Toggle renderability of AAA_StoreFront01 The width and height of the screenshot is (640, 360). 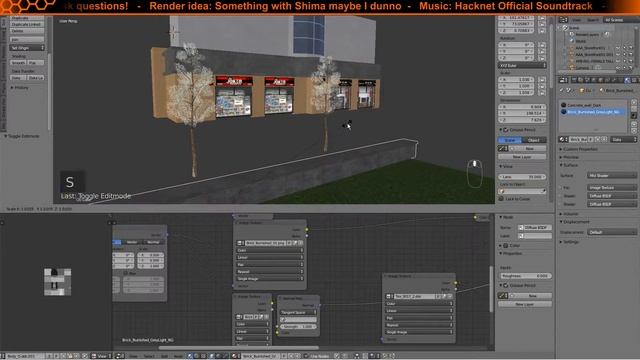click(x=631, y=48)
